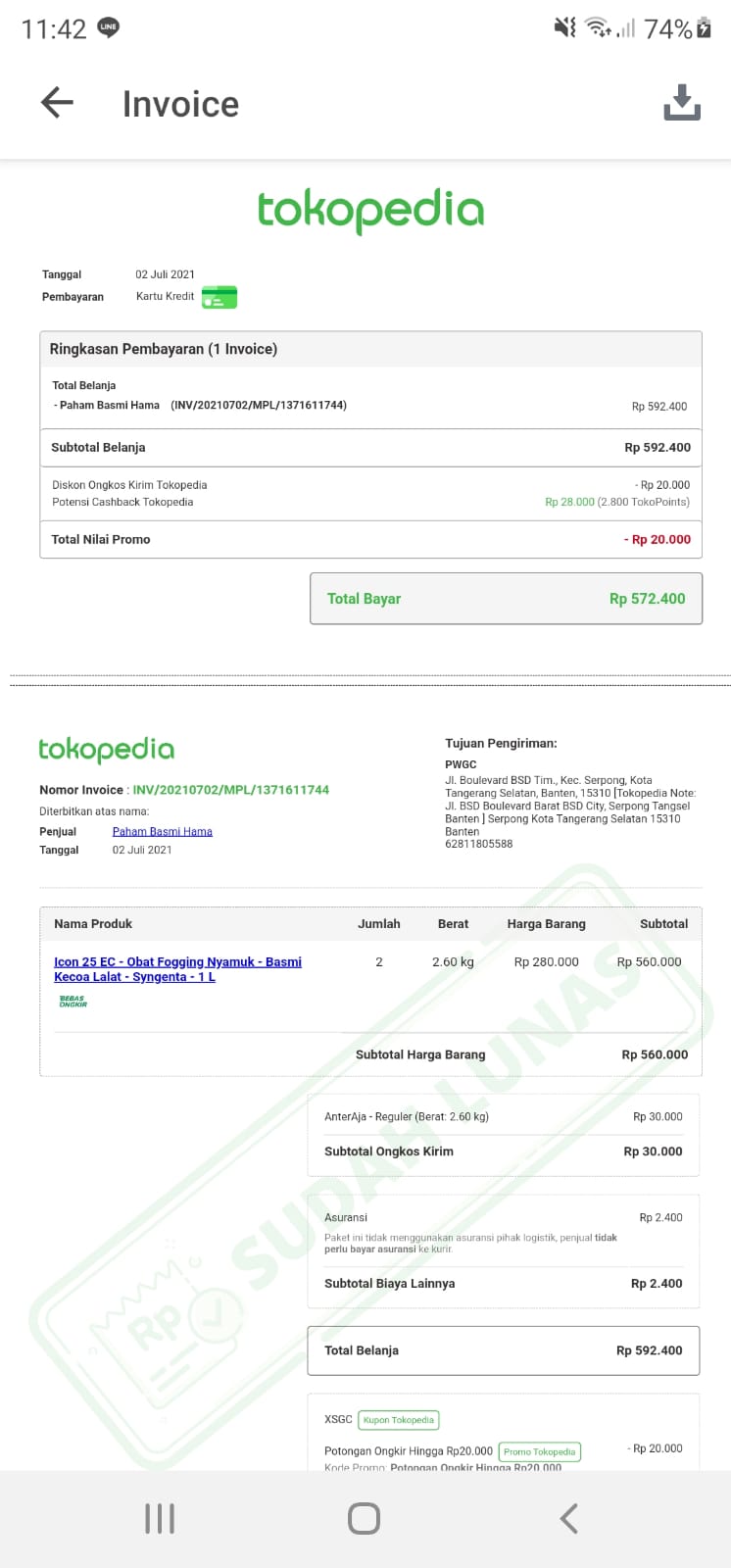731x1568 pixels.
Task: Open Android recent apps navigation button
Action: pyautogui.click(x=160, y=1519)
